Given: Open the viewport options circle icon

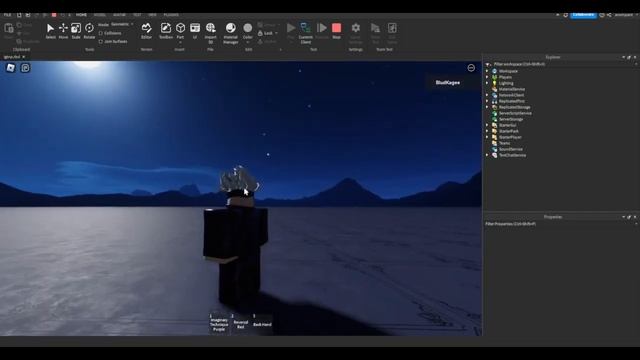Looking at the screenshot, I should tap(471, 68).
